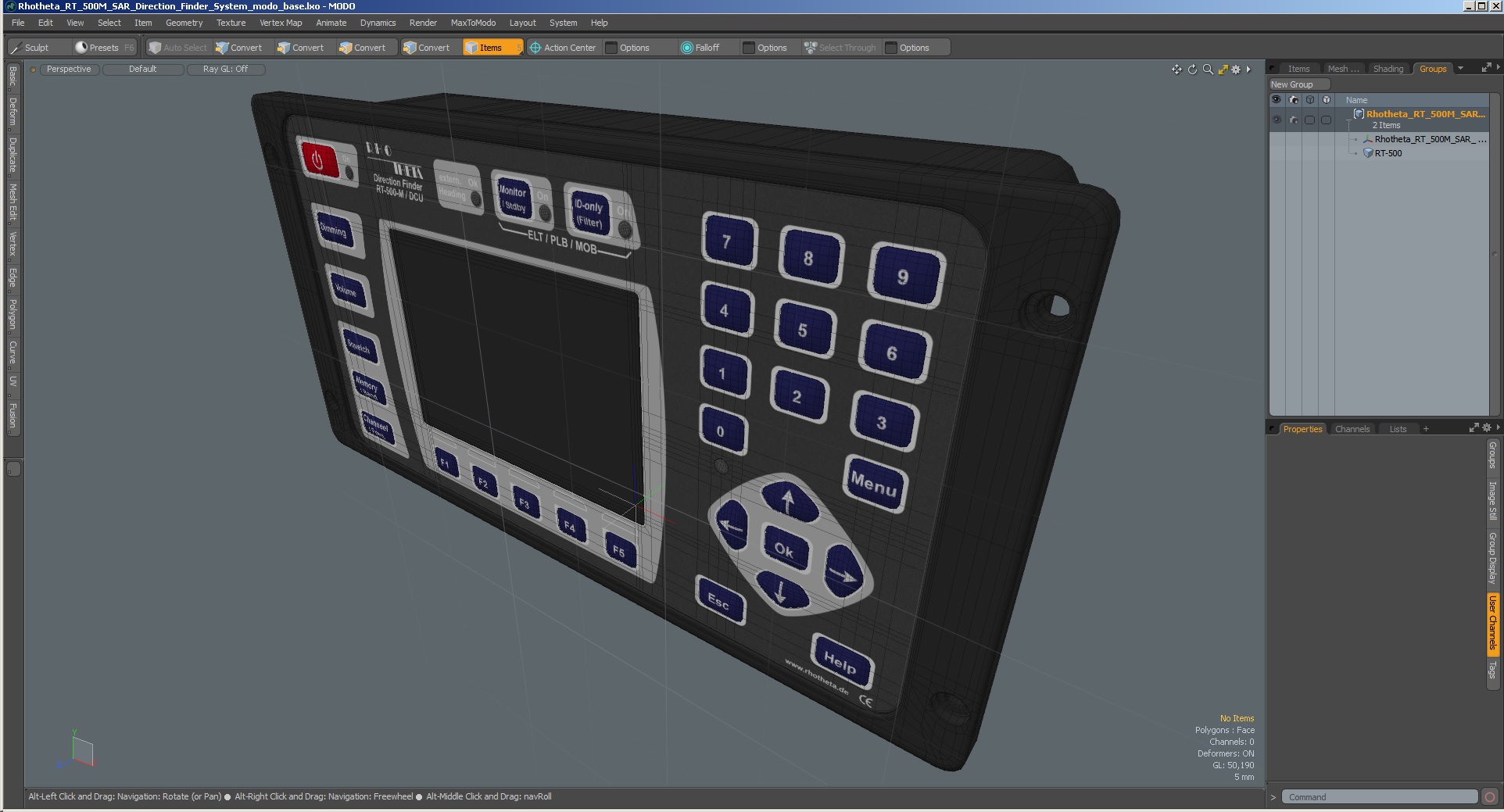Click the third Convert (polygons) button

[363, 48]
